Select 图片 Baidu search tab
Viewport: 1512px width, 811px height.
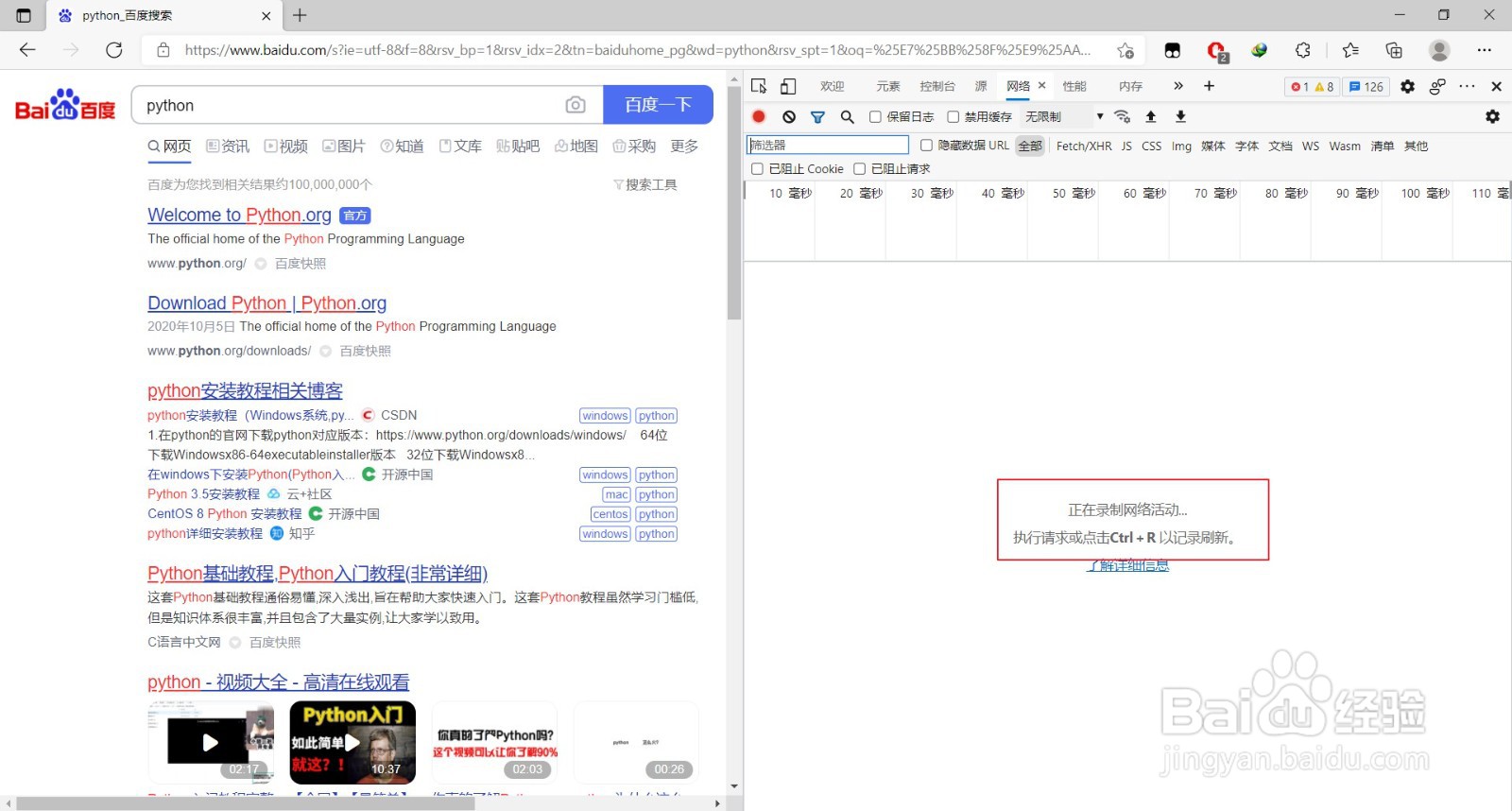tap(344, 147)
